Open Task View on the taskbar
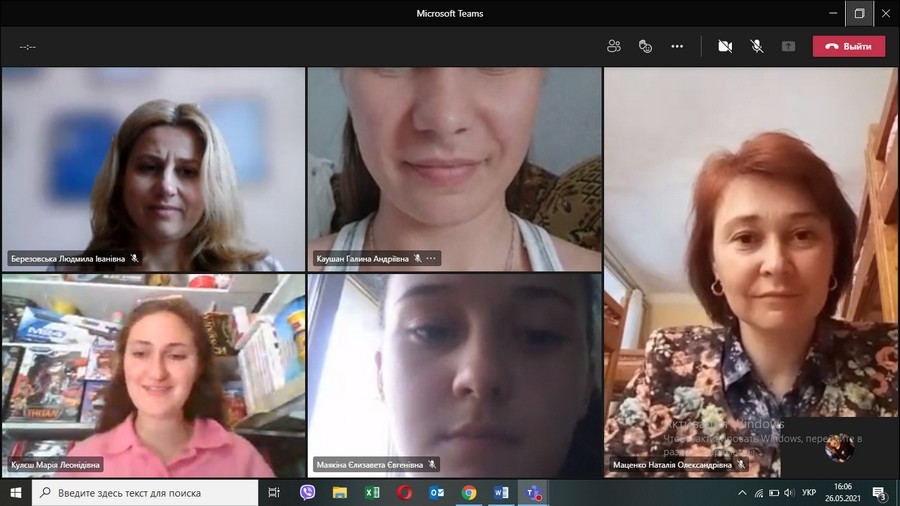Viewport: 900px width, 506px height. (x=274, y=493)
